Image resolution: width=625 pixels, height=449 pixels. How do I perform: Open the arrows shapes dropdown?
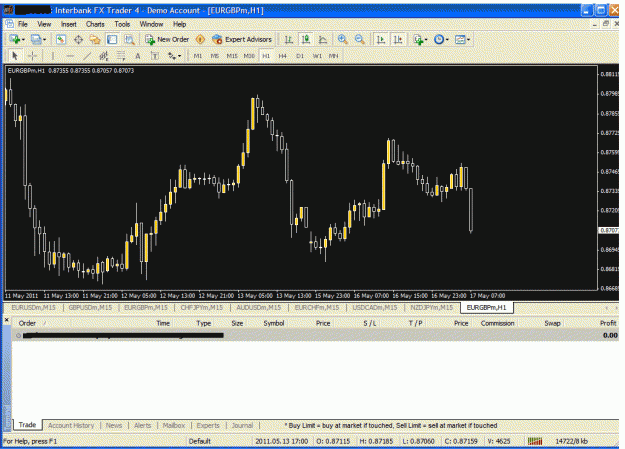pos(174,56)
